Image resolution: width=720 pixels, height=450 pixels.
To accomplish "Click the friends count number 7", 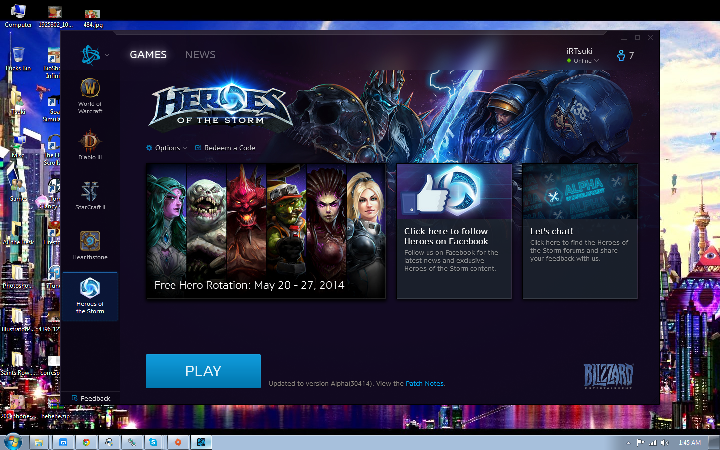I will [632, 56].
